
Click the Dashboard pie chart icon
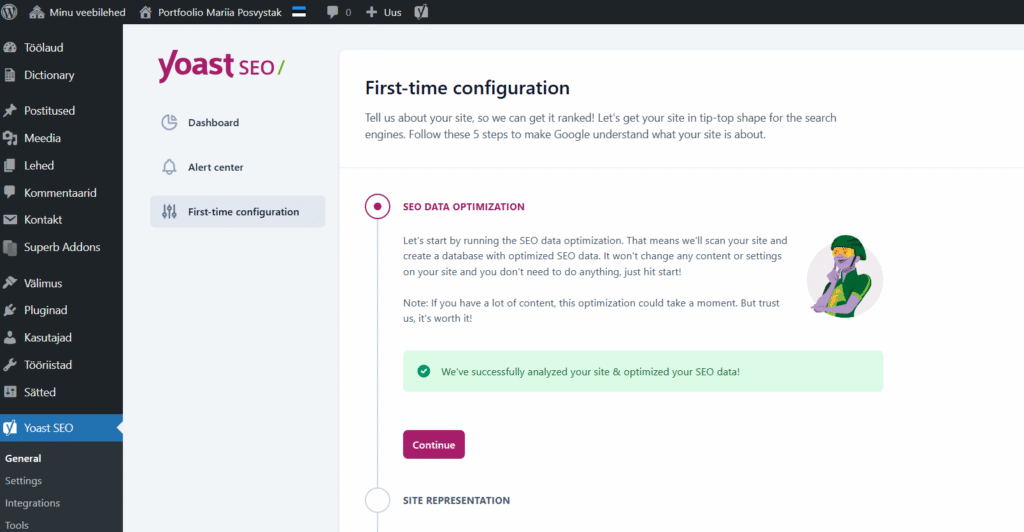click(x=169, y=123)
